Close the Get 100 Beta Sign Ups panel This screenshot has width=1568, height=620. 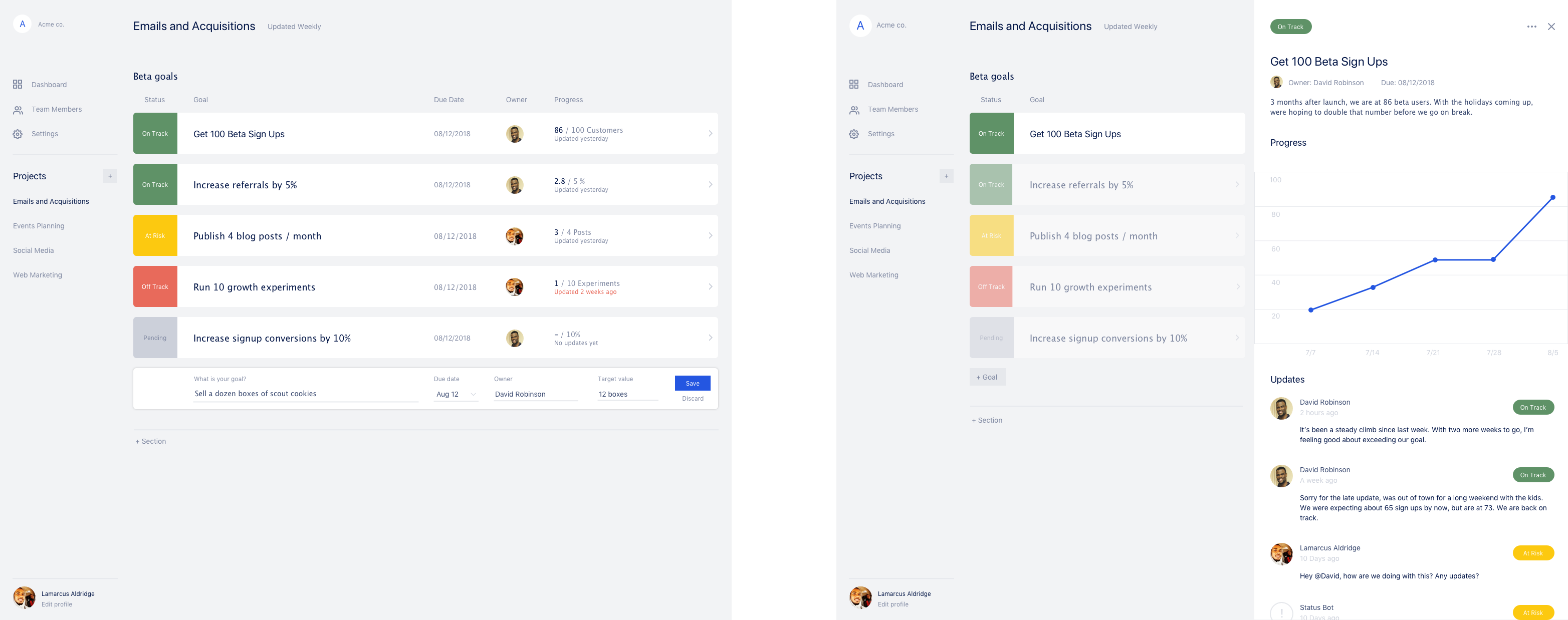[1551, 27]
